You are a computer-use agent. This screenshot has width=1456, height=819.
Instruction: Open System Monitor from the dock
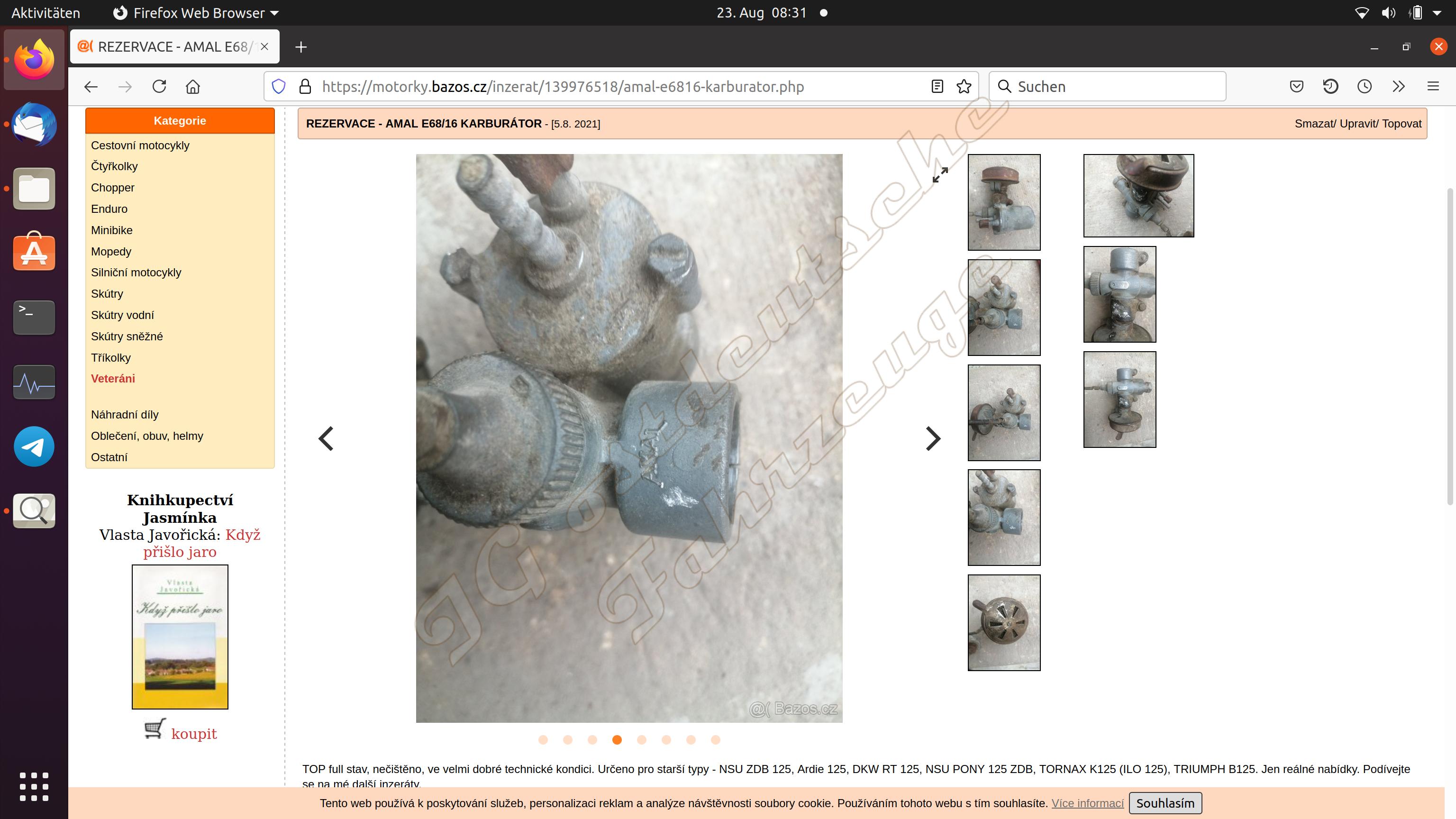click(35, 382)
